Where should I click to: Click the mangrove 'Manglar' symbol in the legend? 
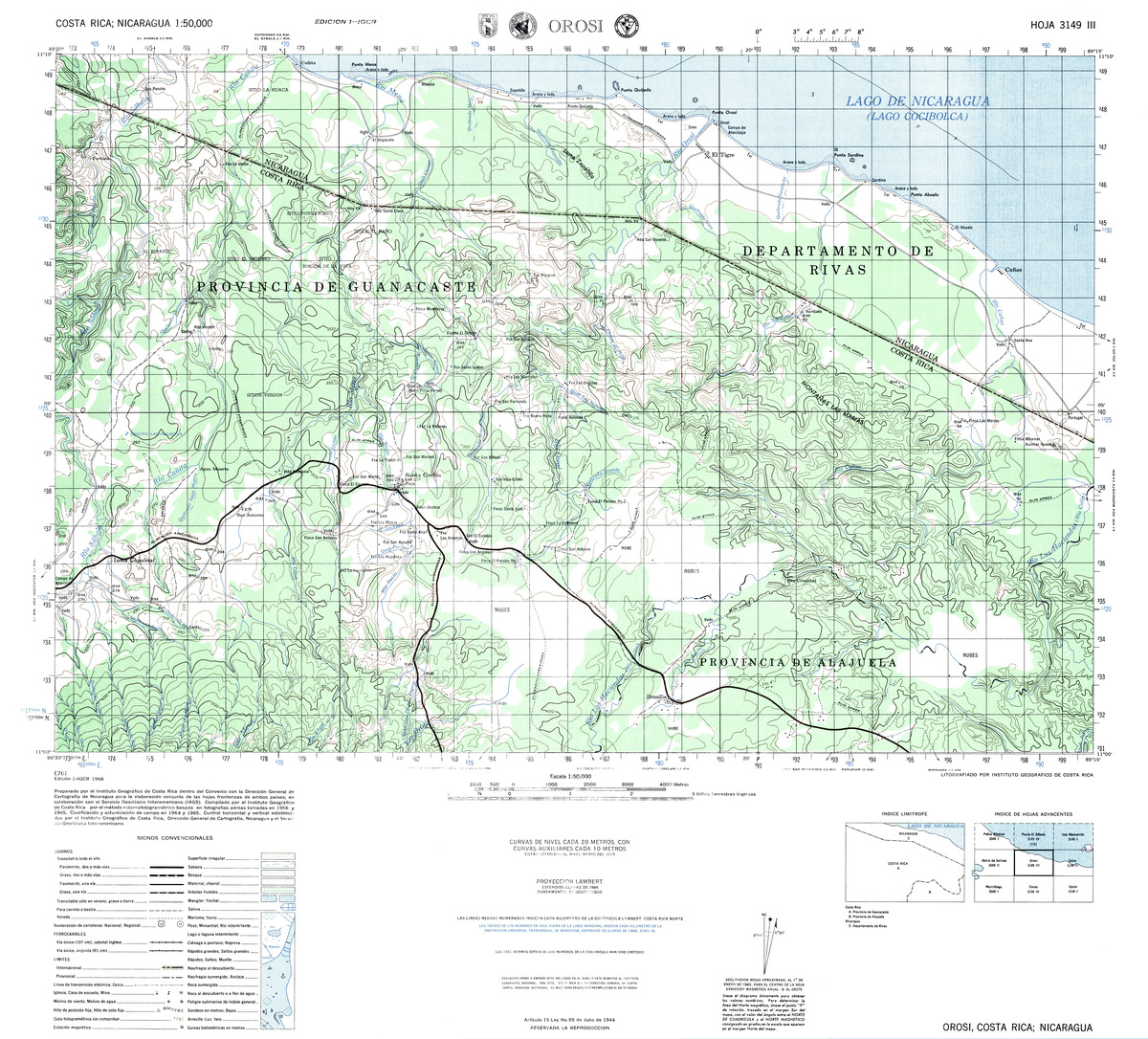[267, 900]
